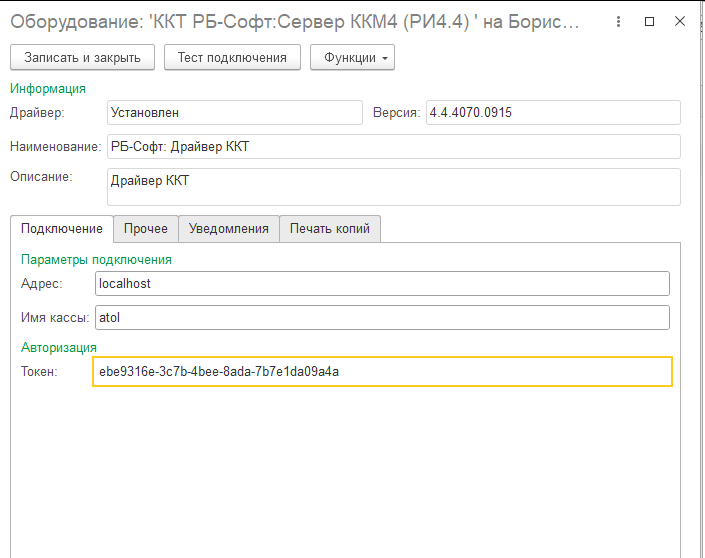Switch to Печать копий tab

click(x=330, y=228)
